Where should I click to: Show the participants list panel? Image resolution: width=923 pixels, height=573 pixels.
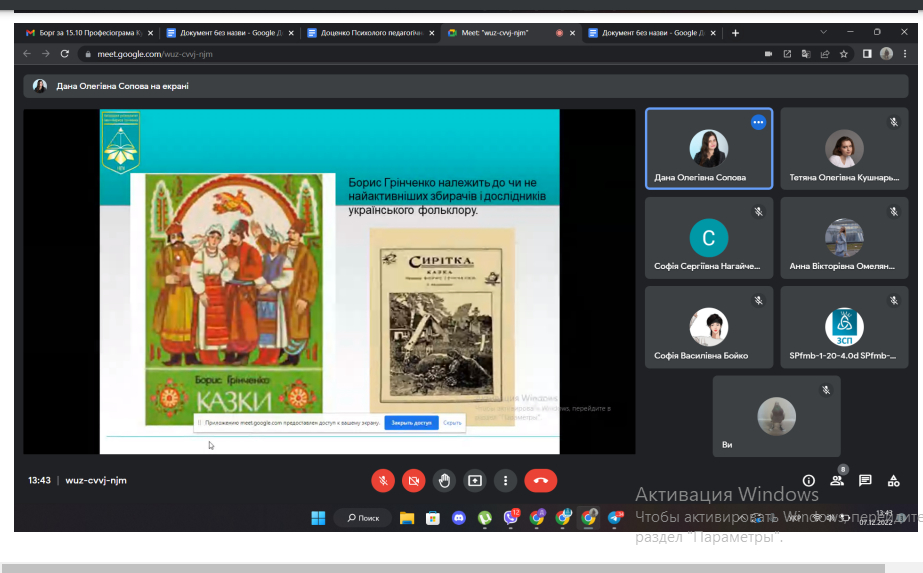(837, 480)
